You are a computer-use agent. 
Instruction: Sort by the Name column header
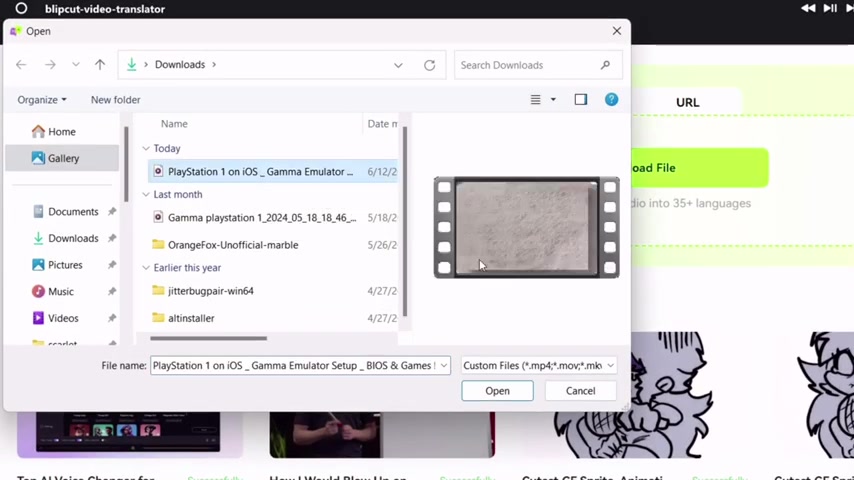click(x=174, y=124)
